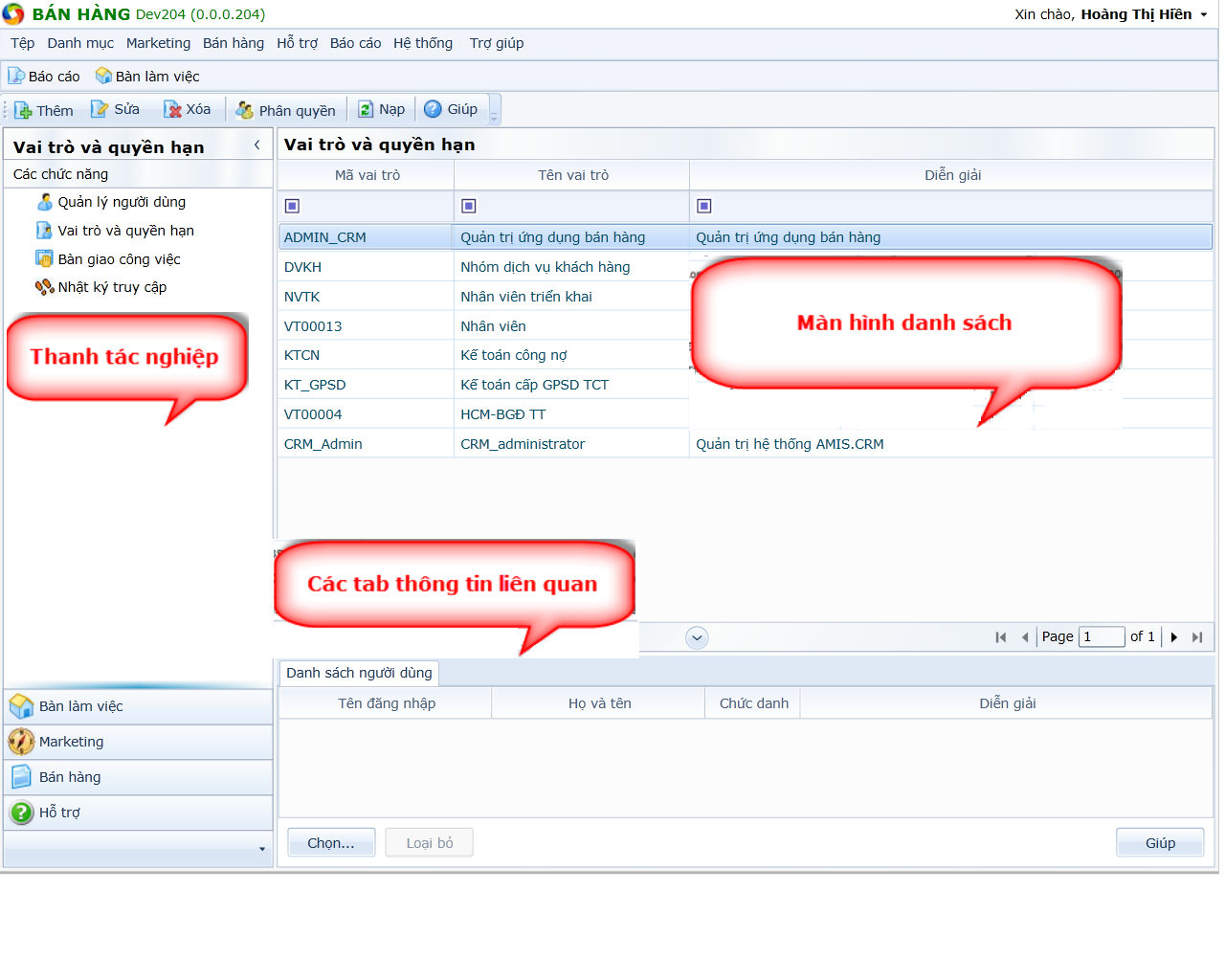Open the user dropdown next to Hoàng Thị Hiền
1225x980 pixels.
[1204, 15]
